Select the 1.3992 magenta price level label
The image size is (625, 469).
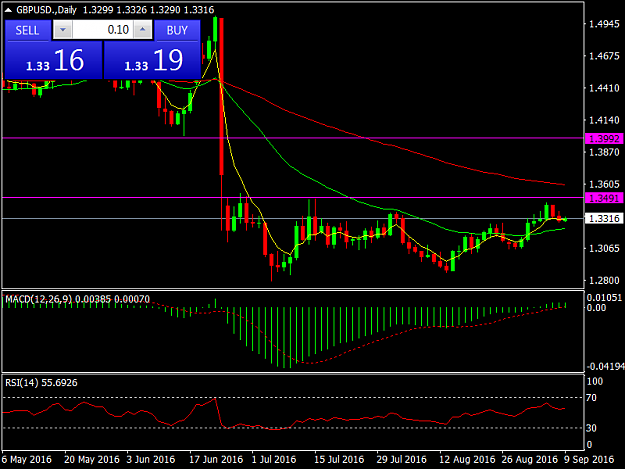pos(604,139)
